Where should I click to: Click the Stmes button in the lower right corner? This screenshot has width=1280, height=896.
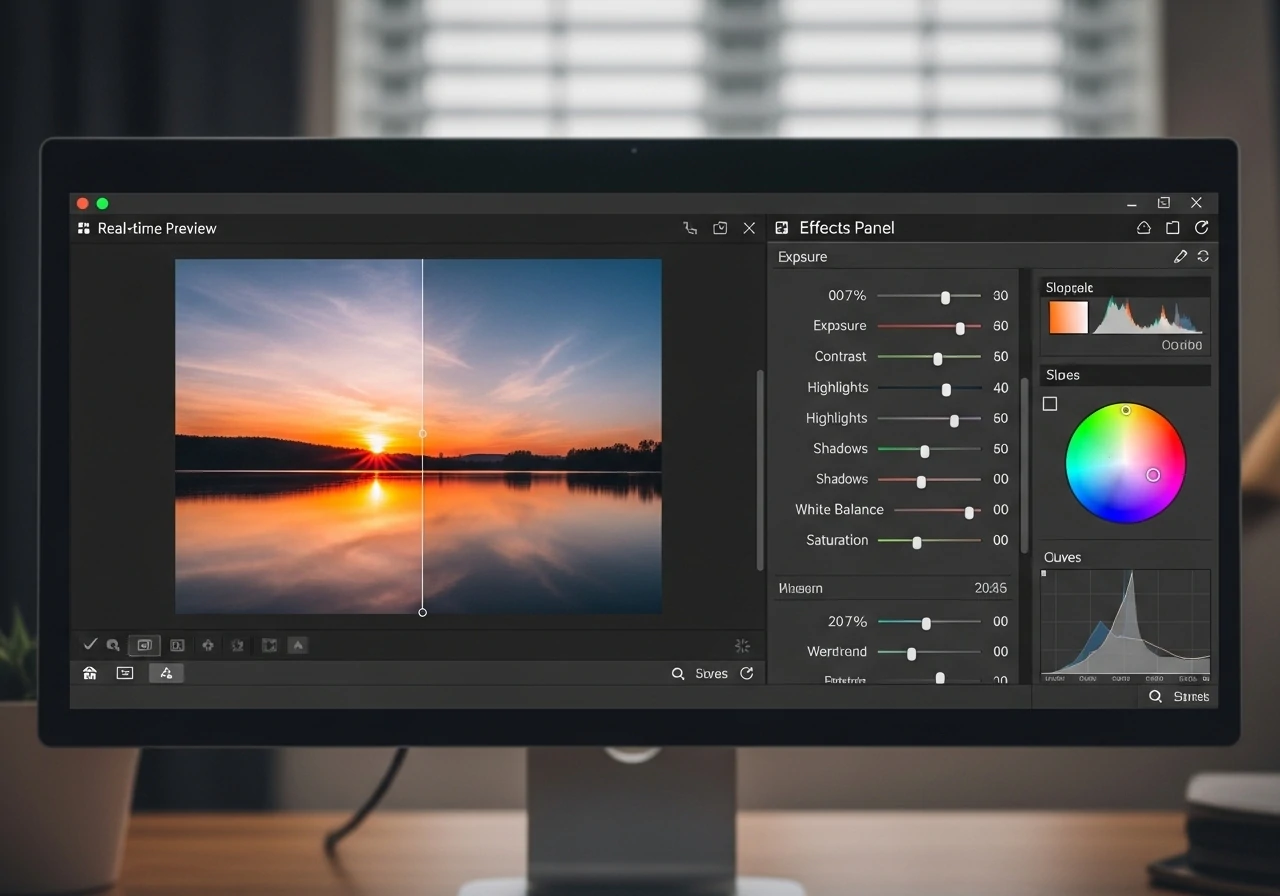pos(1192,696)
